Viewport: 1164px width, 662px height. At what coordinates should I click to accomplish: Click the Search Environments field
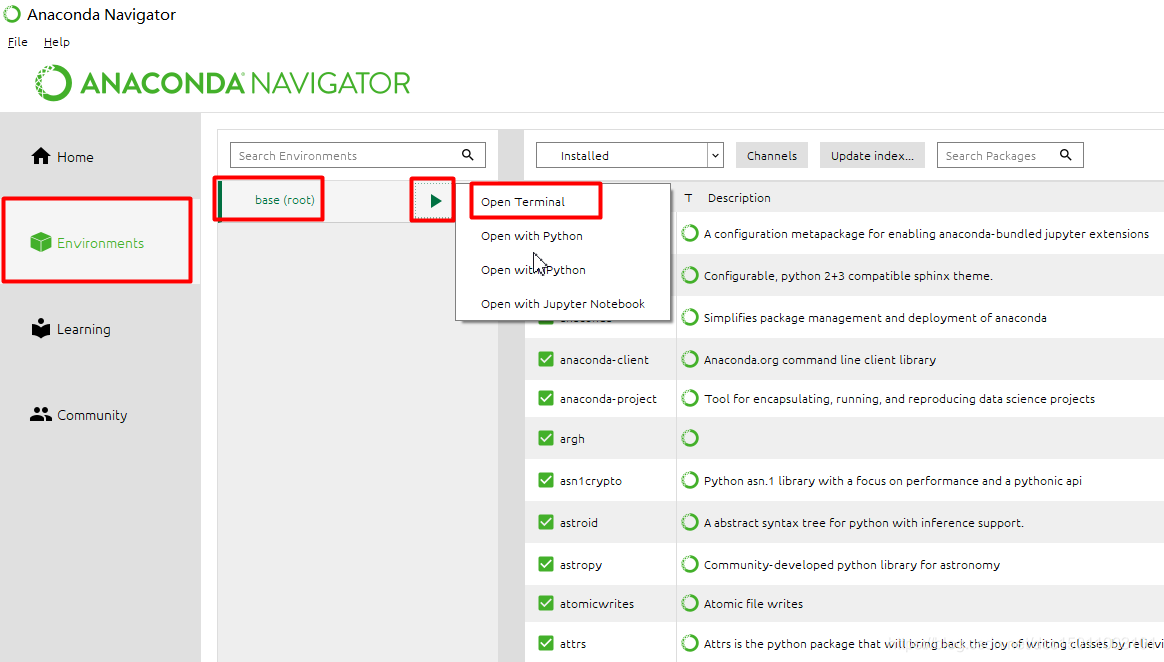tap(358, 155)
